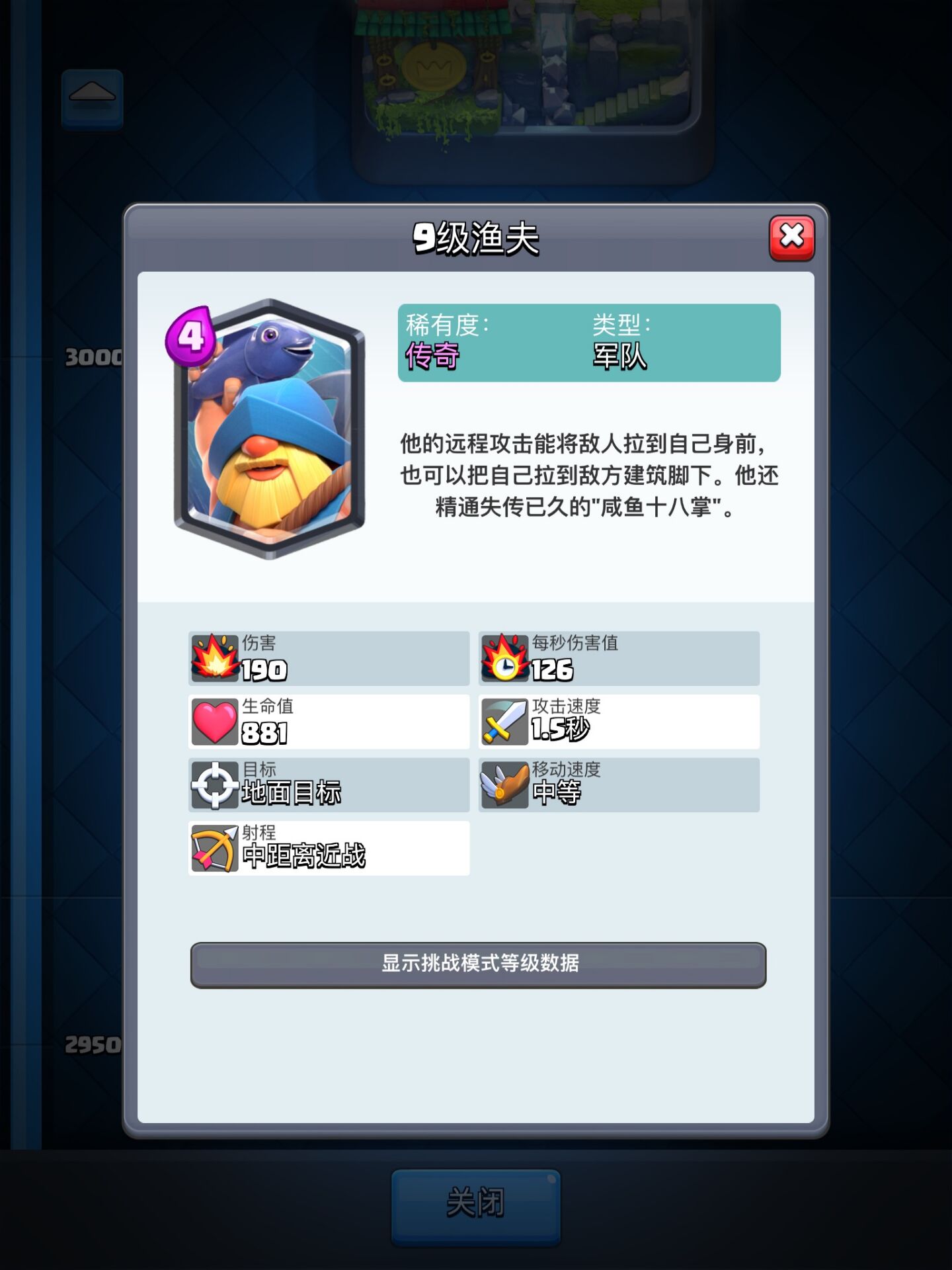Screen dimensions: 952x1270
Task: Click the 传奇 rarity label
Action: [x=432, y=356]
